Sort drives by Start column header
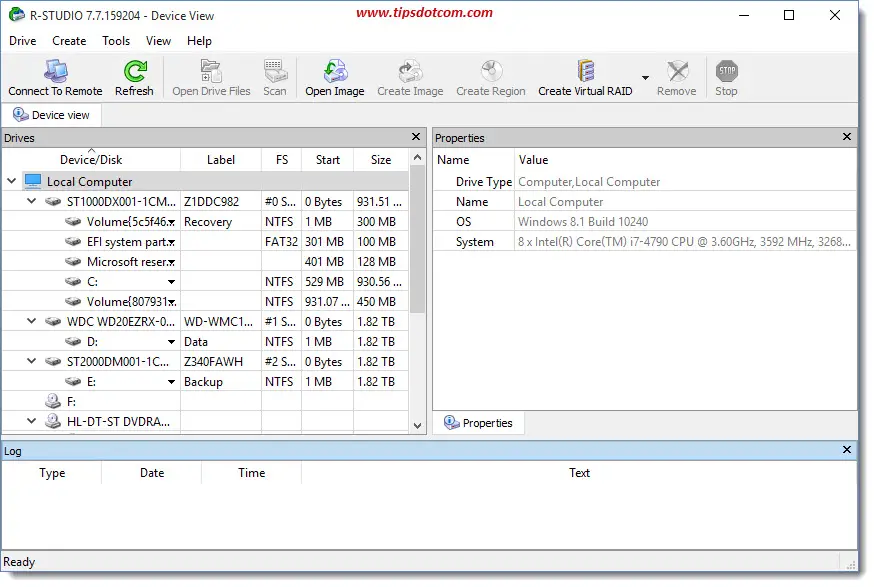The height and width of the screenshot is (587, 874). [x=327, y=159]
